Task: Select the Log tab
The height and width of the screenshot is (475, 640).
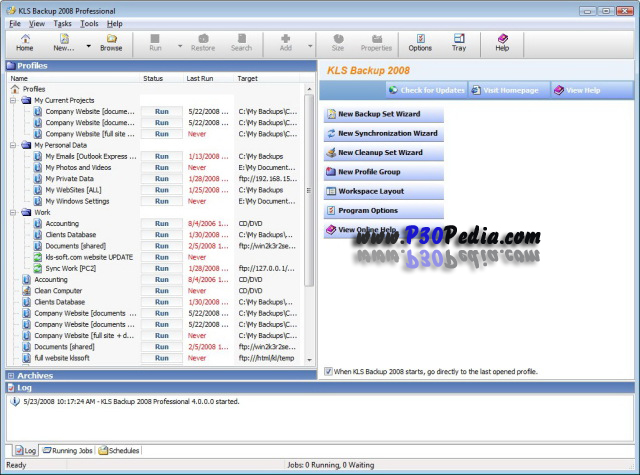Action: [x=25, y=451]
